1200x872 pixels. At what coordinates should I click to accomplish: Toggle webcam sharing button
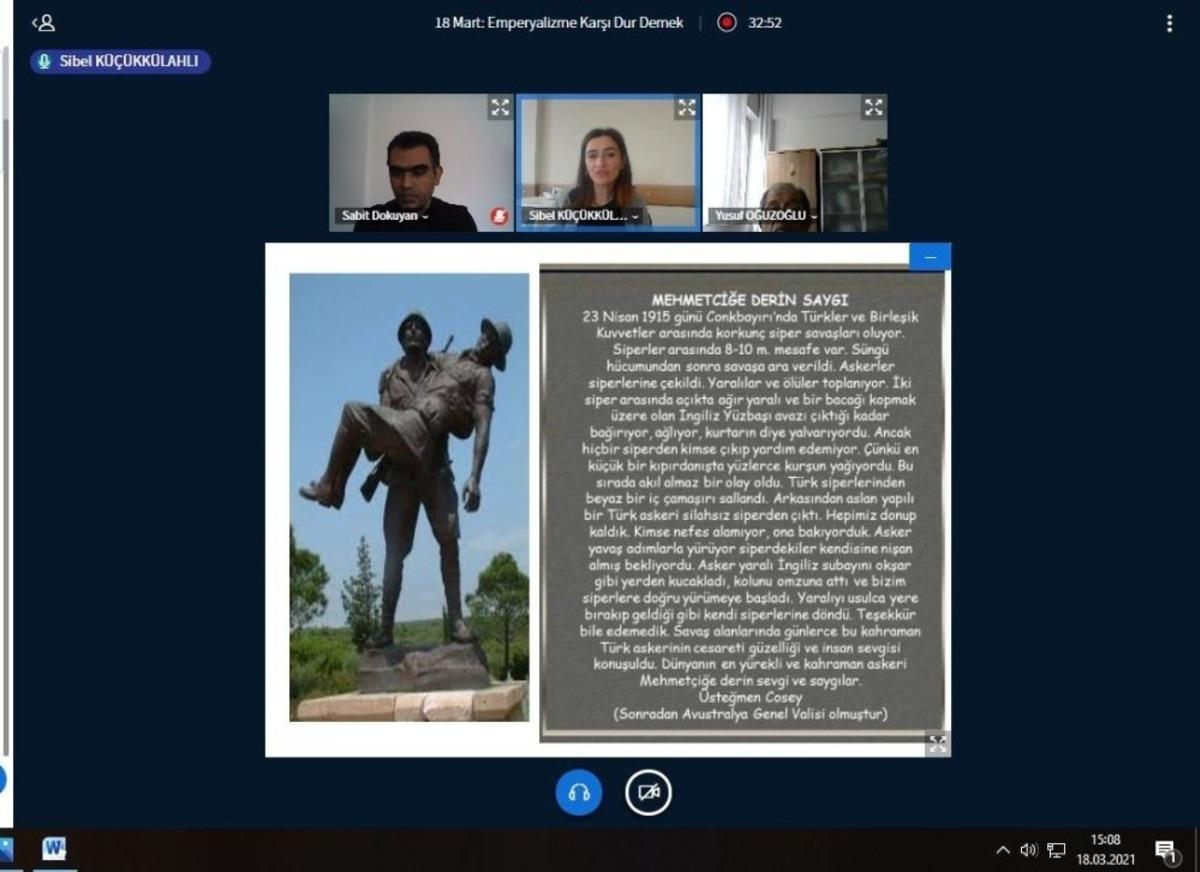(649, 793)
